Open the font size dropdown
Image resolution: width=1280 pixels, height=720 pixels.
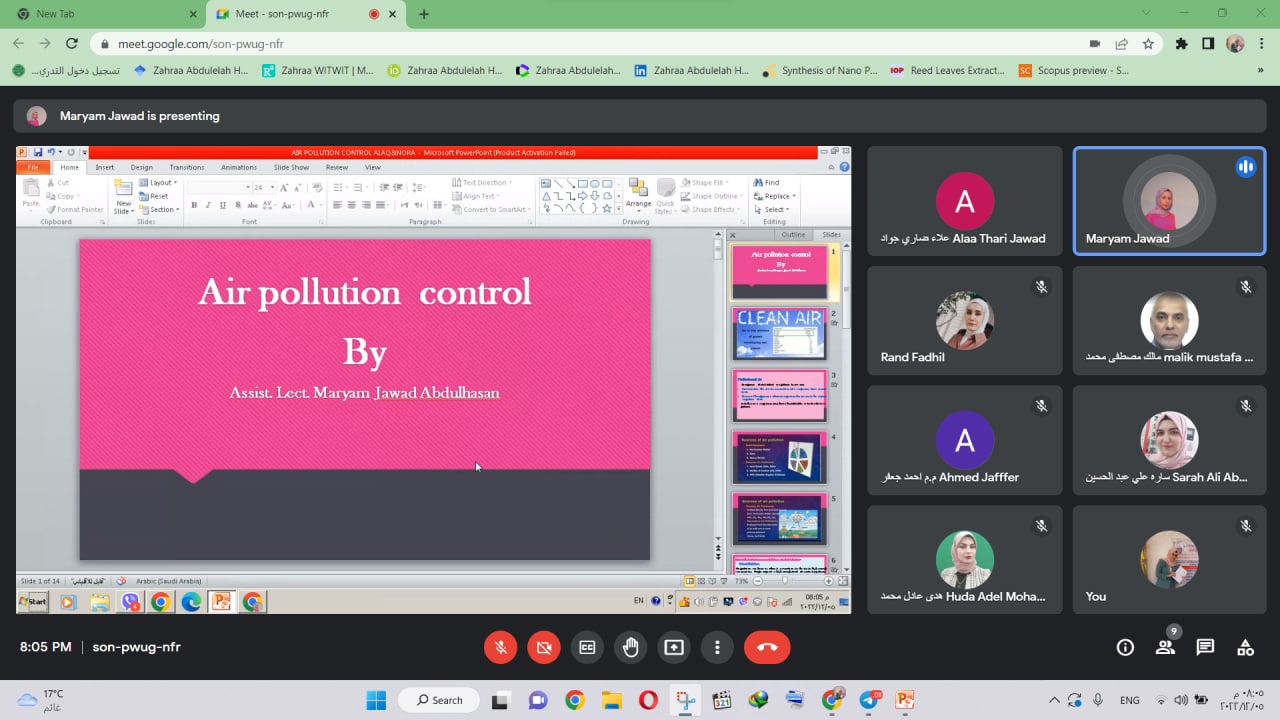(x=271, y=188)
